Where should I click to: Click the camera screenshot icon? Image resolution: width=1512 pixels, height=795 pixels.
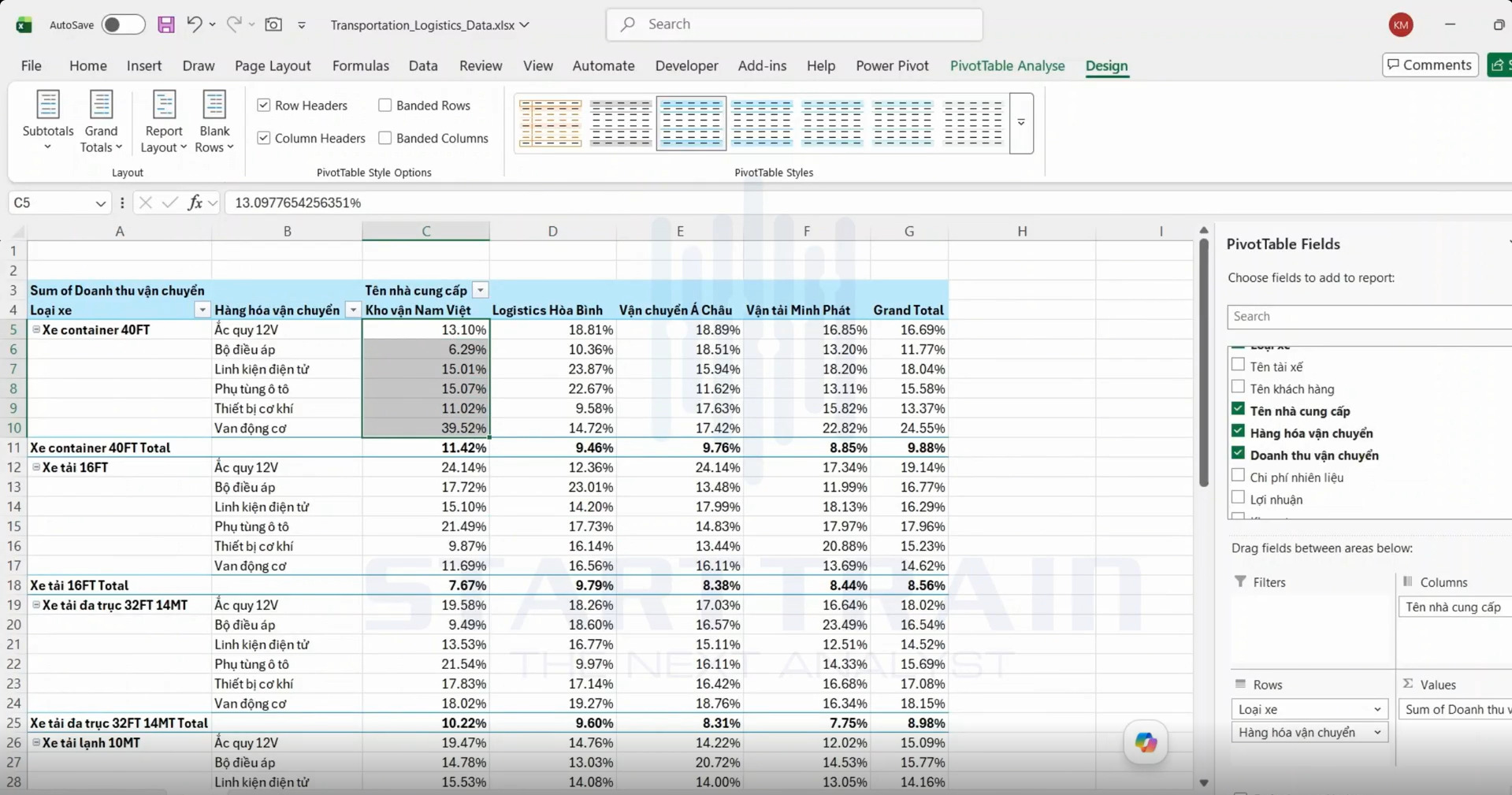273,24
